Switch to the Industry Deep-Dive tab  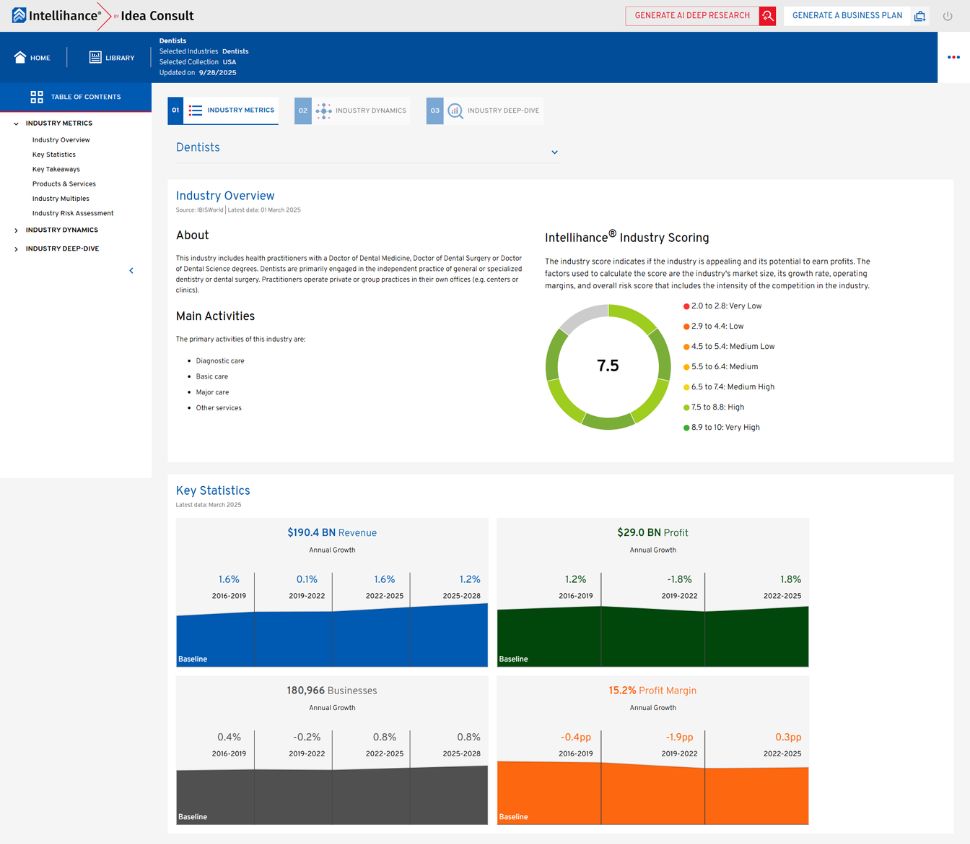tap(485, 110)
